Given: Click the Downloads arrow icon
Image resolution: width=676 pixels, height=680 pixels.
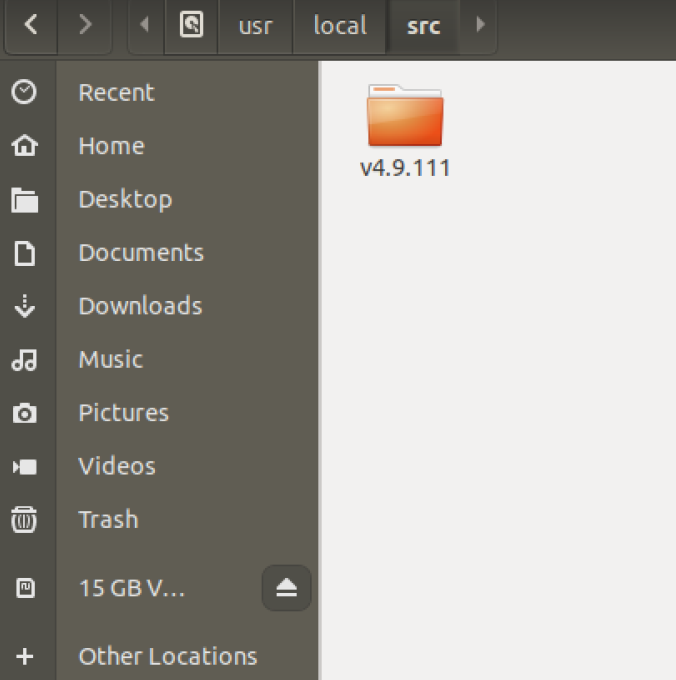Looking at the screenshot, I should (25, 306).
